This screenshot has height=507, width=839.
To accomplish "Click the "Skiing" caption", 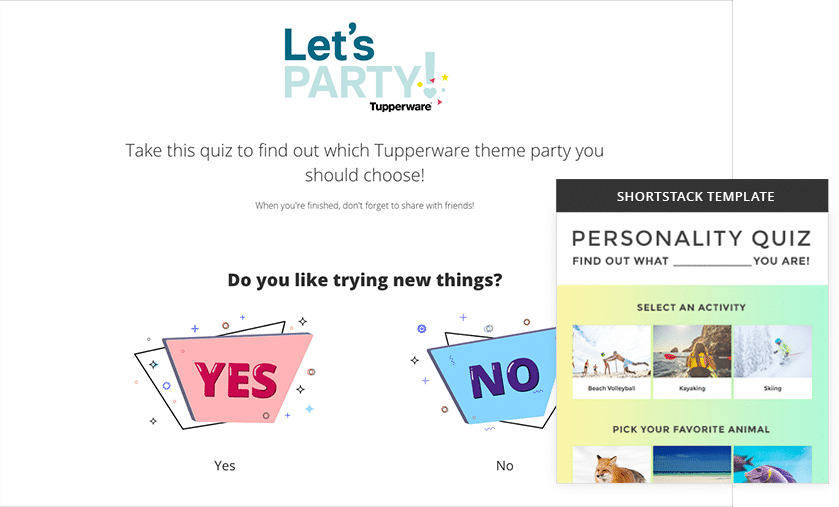I will (x=772, y=388).
